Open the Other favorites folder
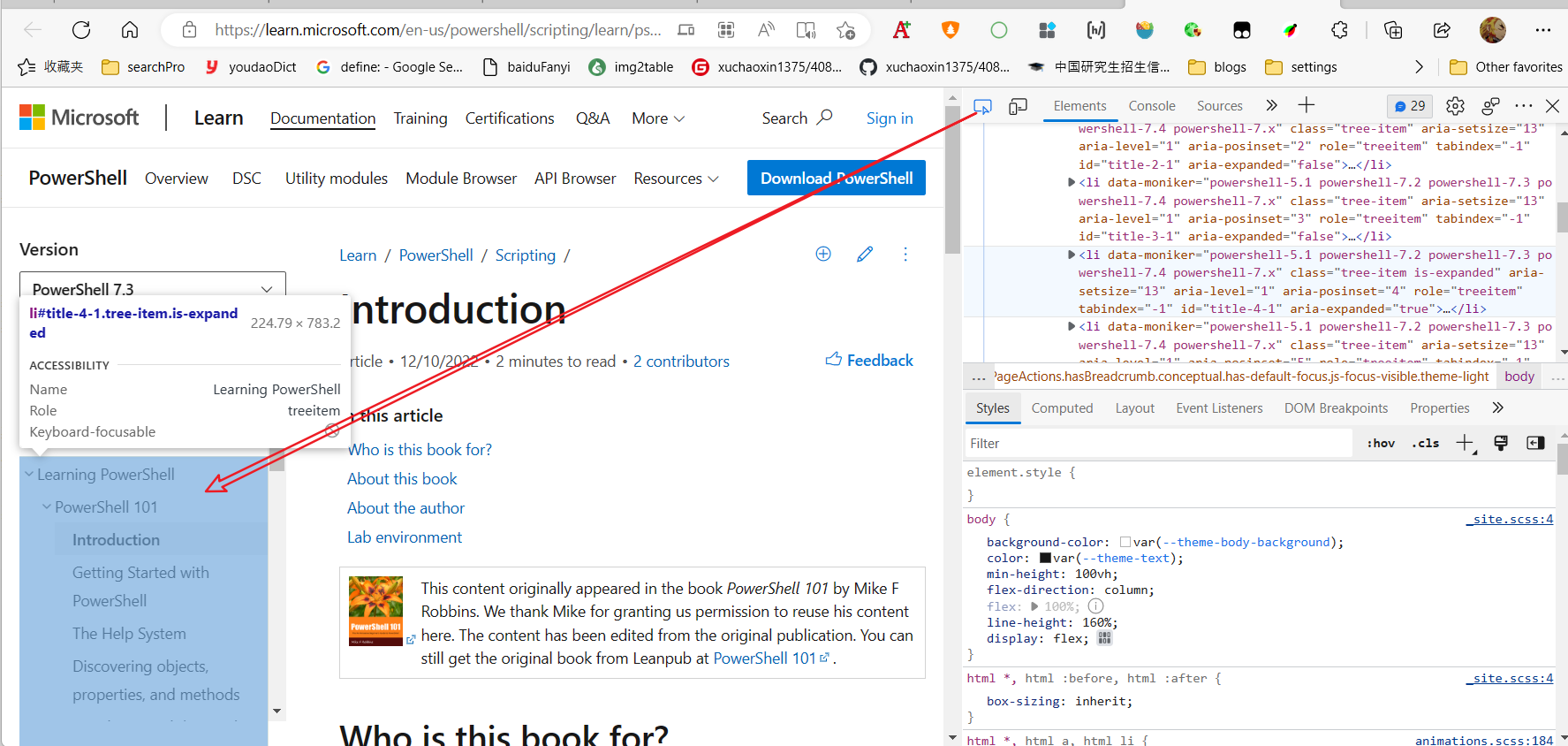1568x746 pixels. tap(1506, 67)
